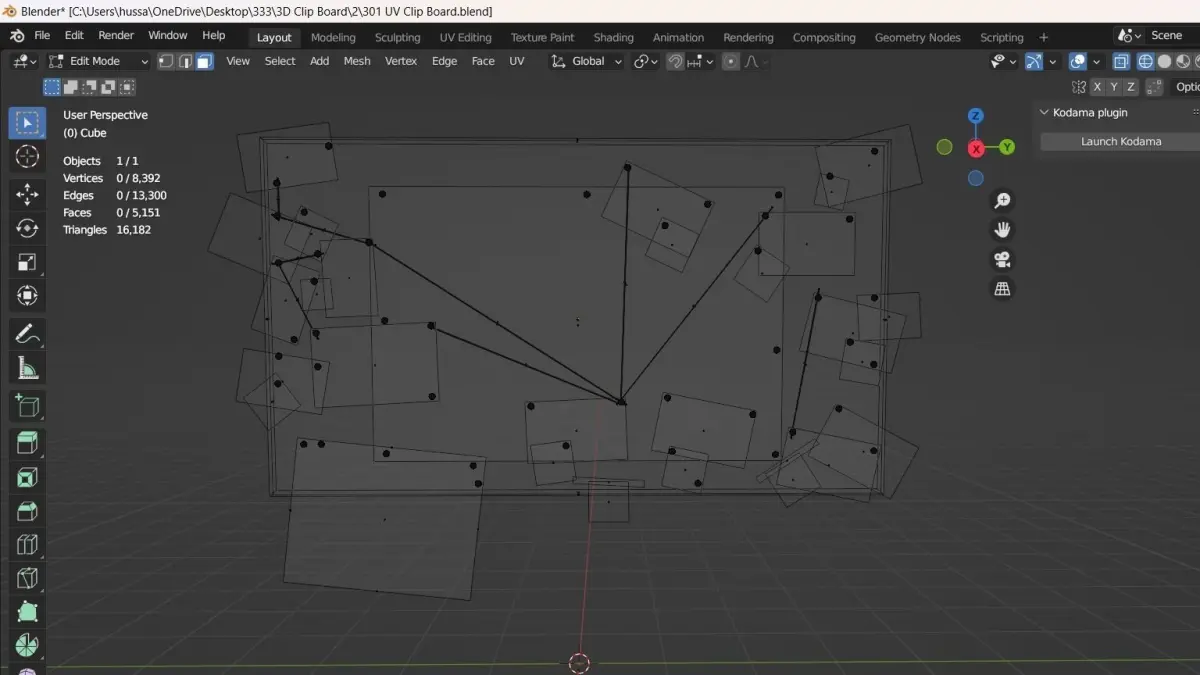Open the pivot point dropdown
Image resolution: width=1200 pixels, height=675 pixels.
point(646,61)
